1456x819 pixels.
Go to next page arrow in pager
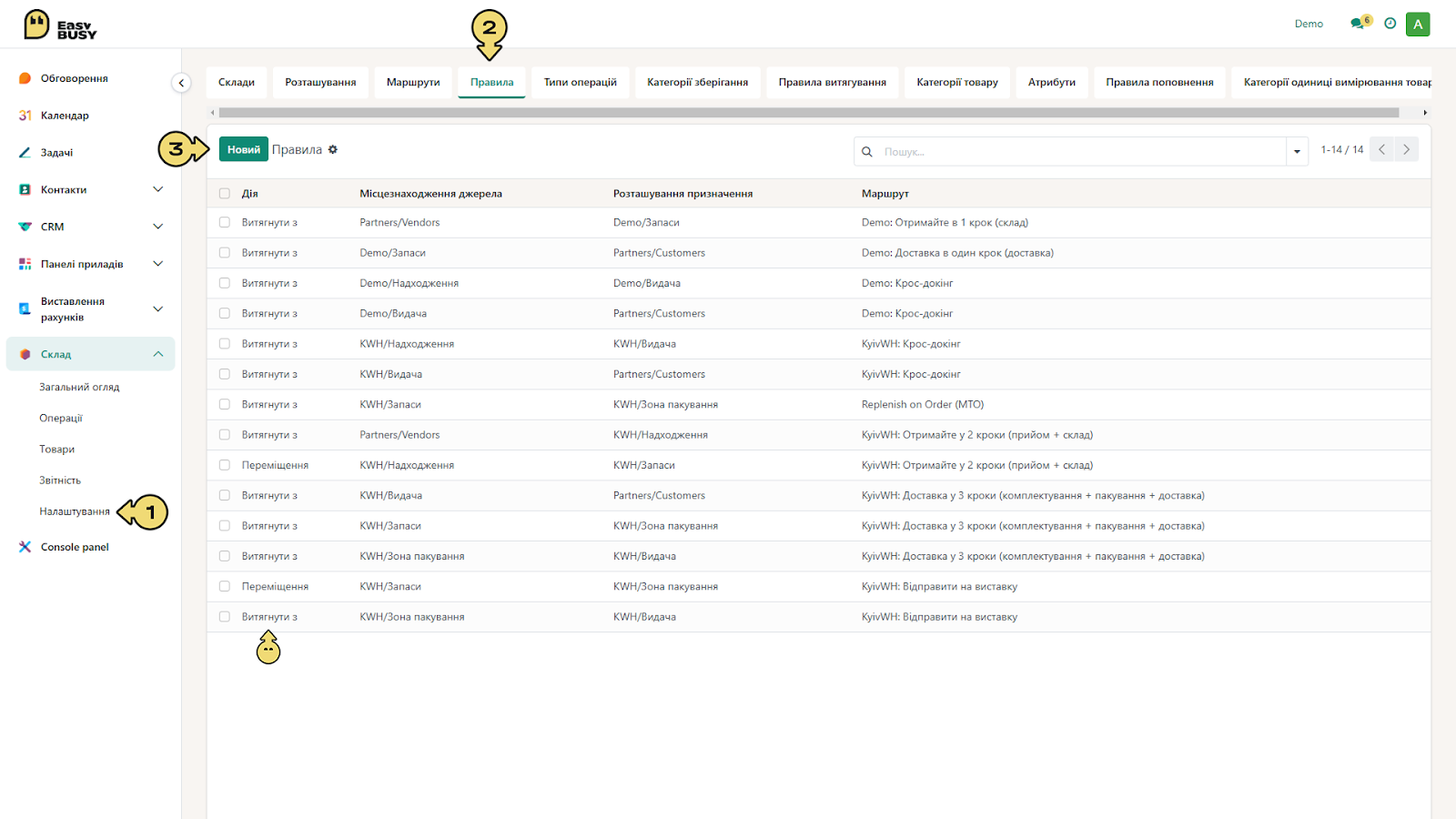[1406, 149]
